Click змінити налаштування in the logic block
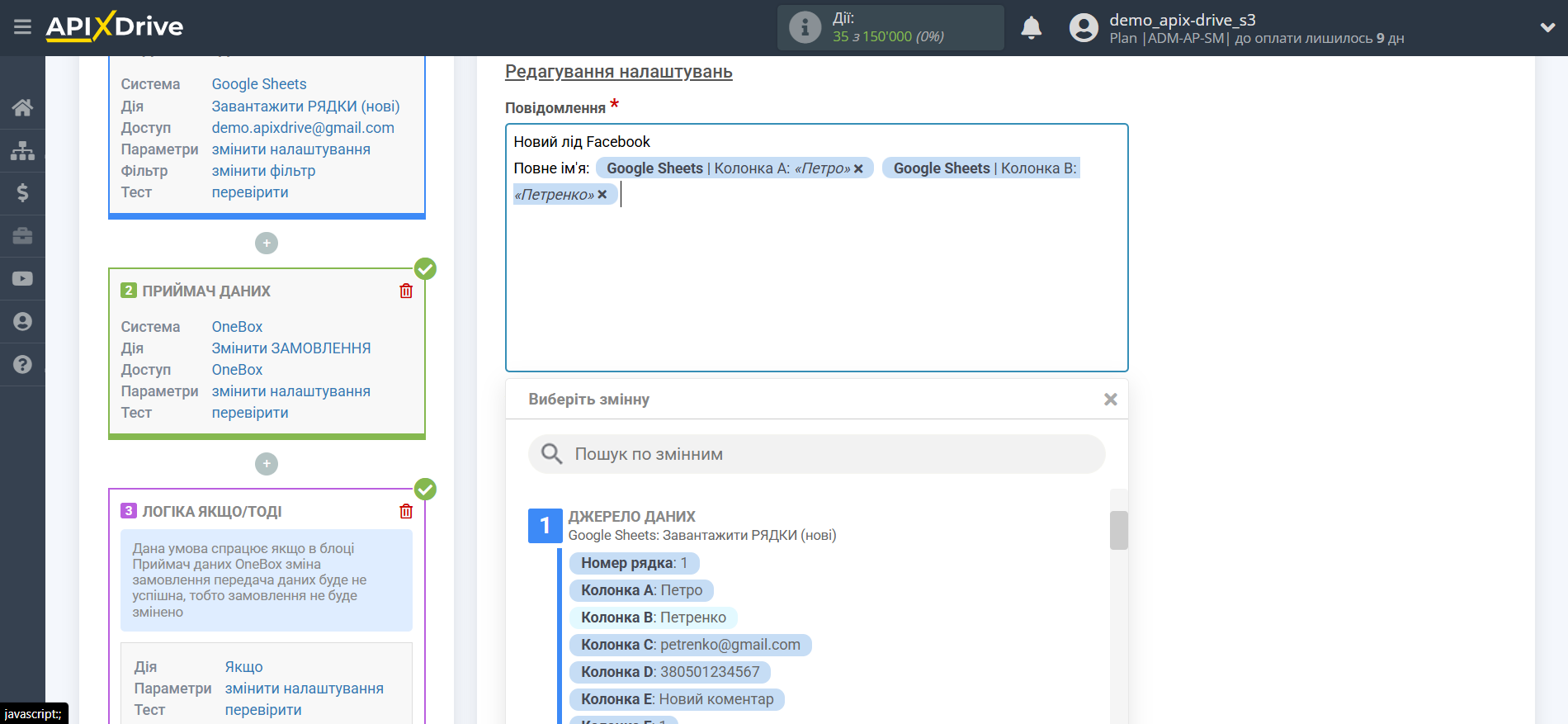This screenshot has width=1568, height=724. [x=304, y=689]
